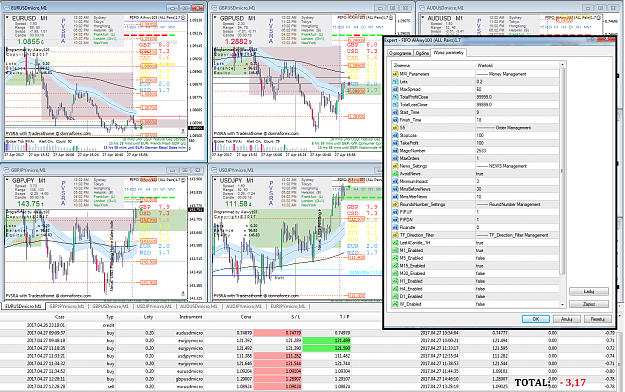This screenshot has width=625, height=392.
Task: Click the green 121.489 take profit cell
Action: 326,340
